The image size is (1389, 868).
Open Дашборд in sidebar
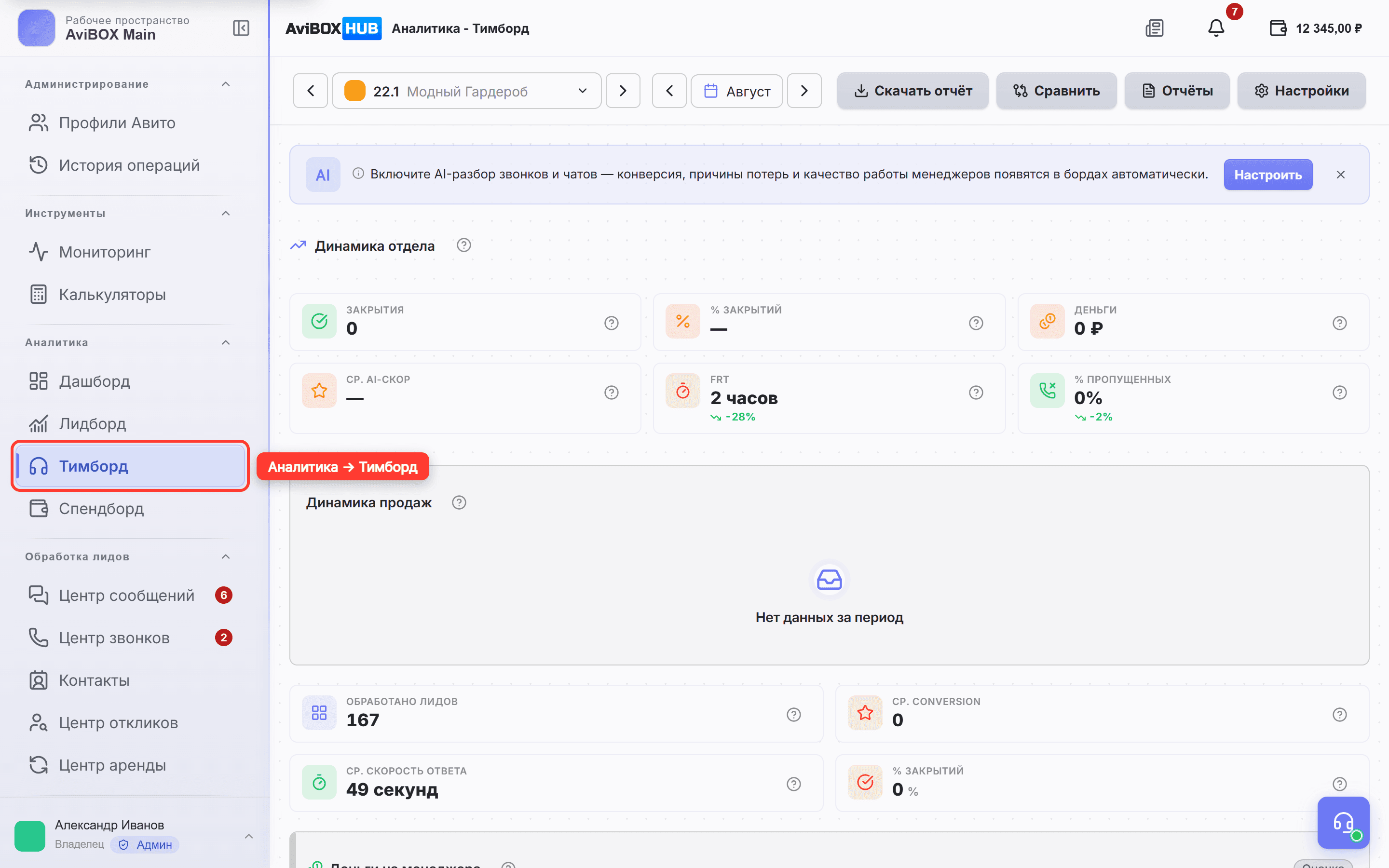coord(131,381)
